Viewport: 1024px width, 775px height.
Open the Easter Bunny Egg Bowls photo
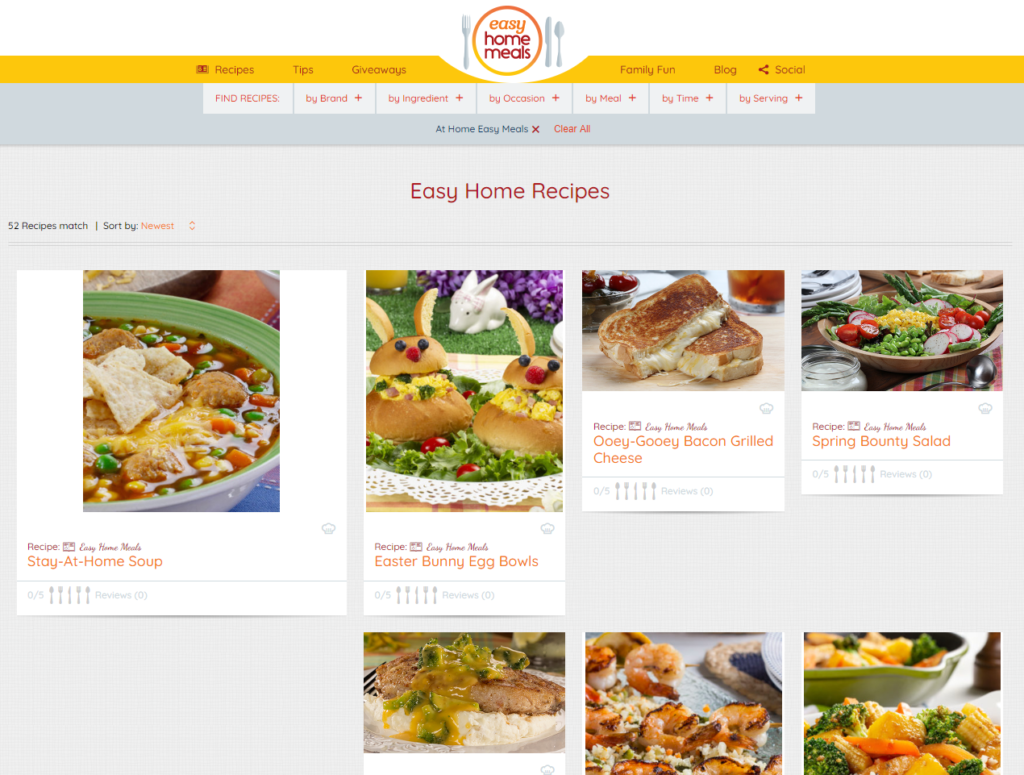tap(464, 390)
